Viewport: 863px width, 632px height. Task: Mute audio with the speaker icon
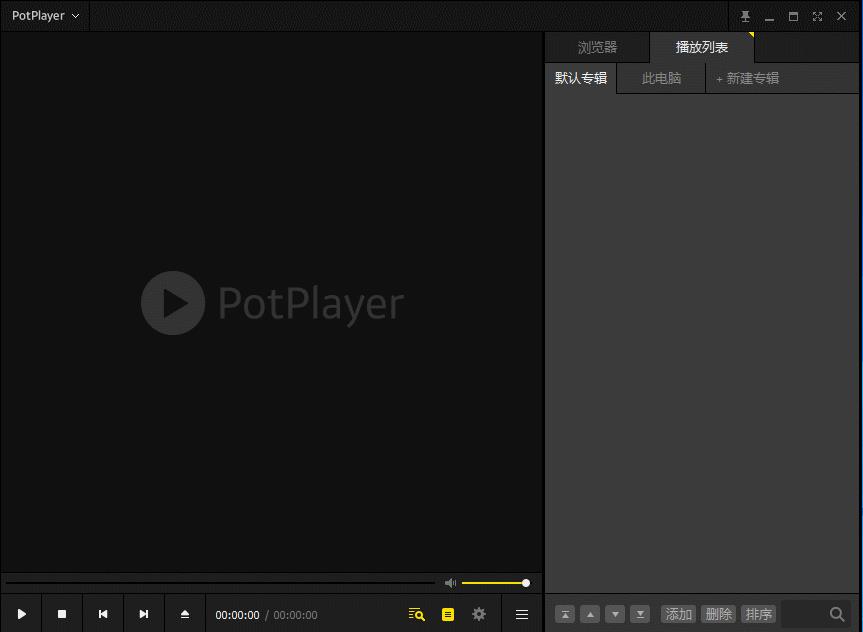[450, 583]
